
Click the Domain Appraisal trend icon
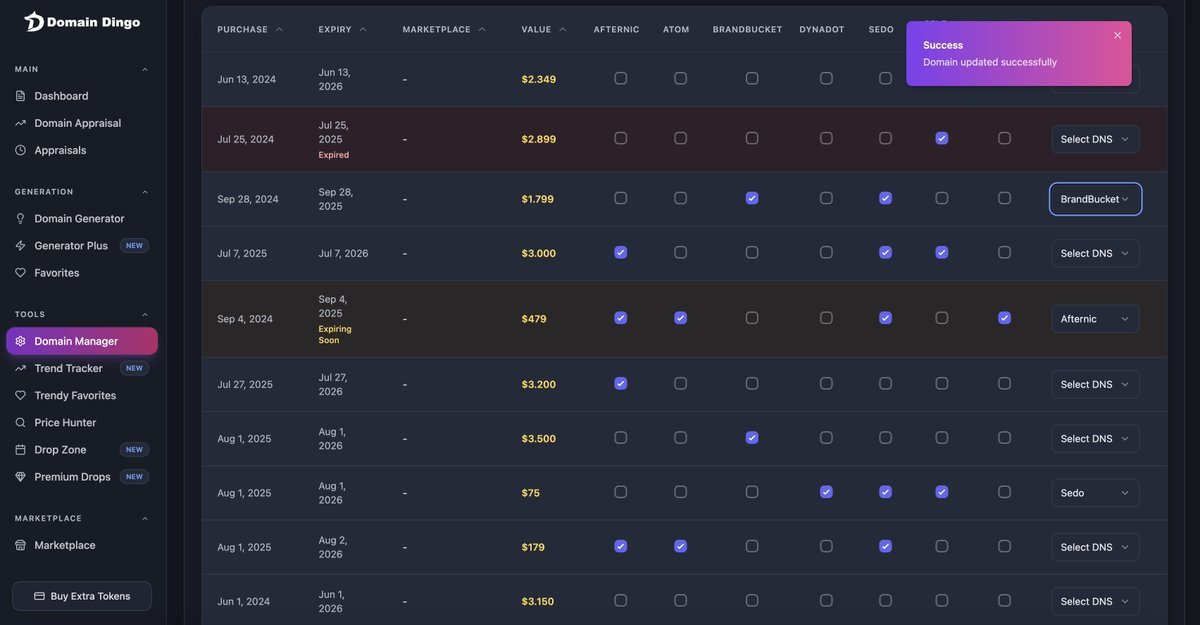21,123
